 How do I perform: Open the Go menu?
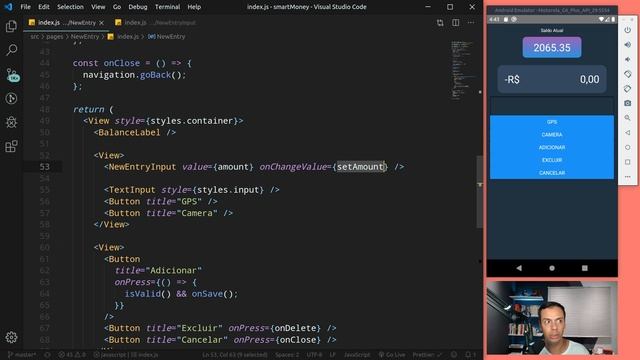pos(117,7)
